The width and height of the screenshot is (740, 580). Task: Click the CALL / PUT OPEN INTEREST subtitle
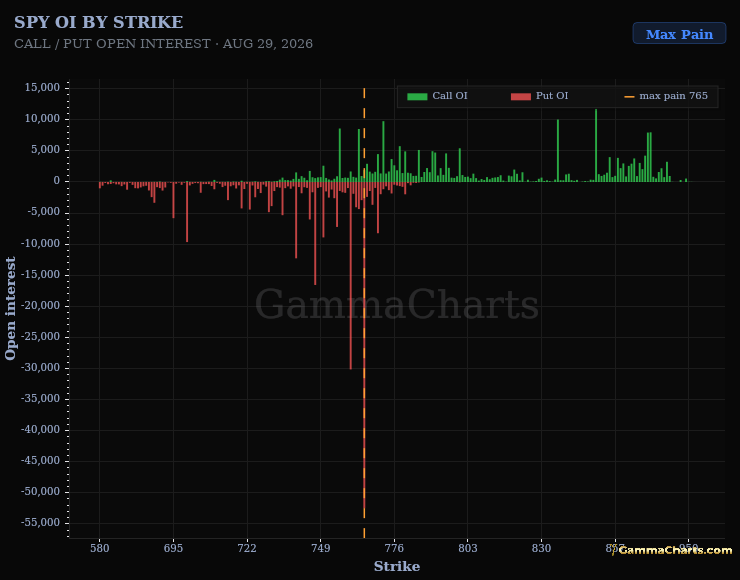tap(163, 43)
